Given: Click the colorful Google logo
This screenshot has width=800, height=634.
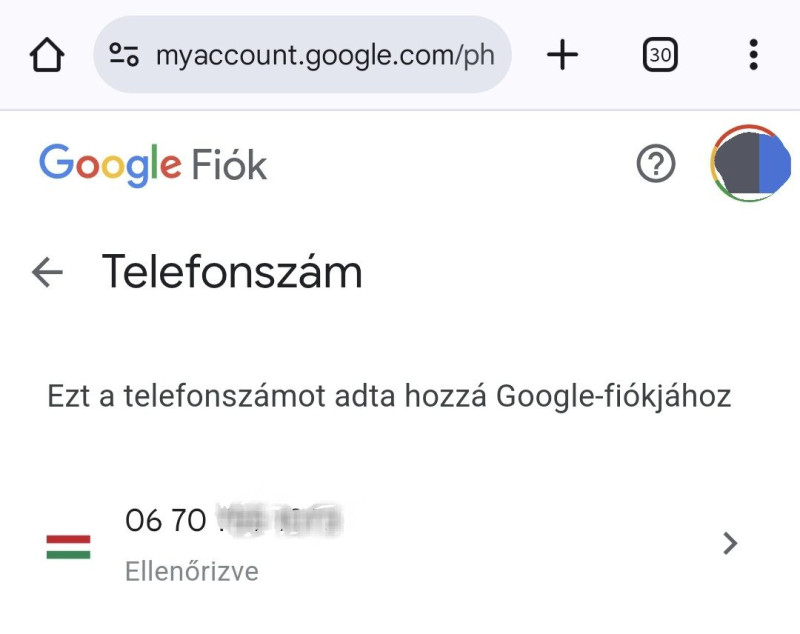Looking at the screenshot, I should (110, 164).
